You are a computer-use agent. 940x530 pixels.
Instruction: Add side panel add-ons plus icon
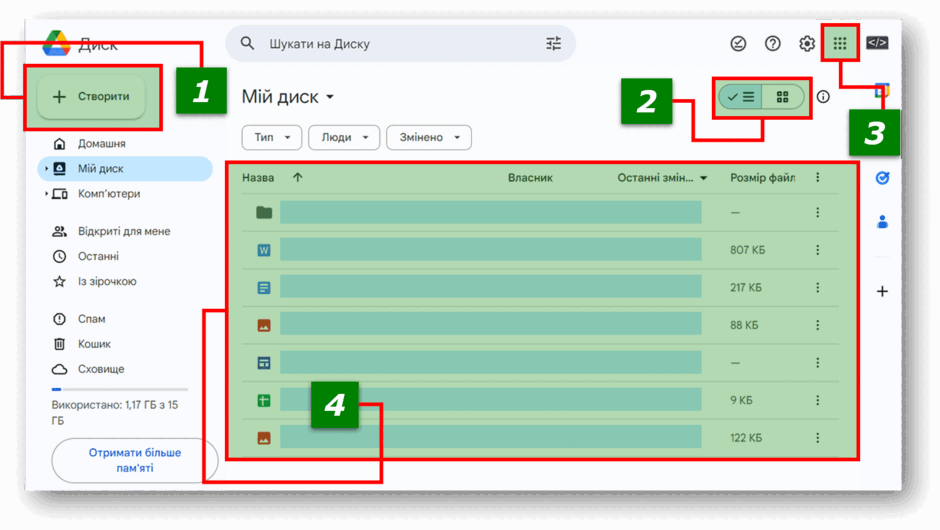(x=882, y=291)
